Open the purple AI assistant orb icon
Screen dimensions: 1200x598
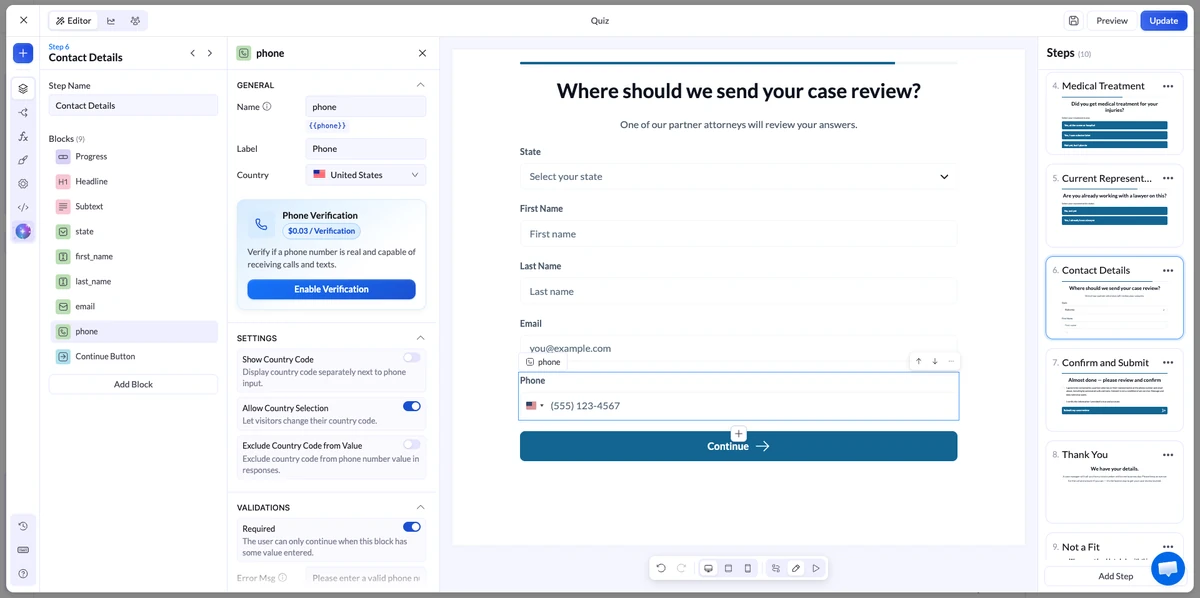click(x=23, y=231)
